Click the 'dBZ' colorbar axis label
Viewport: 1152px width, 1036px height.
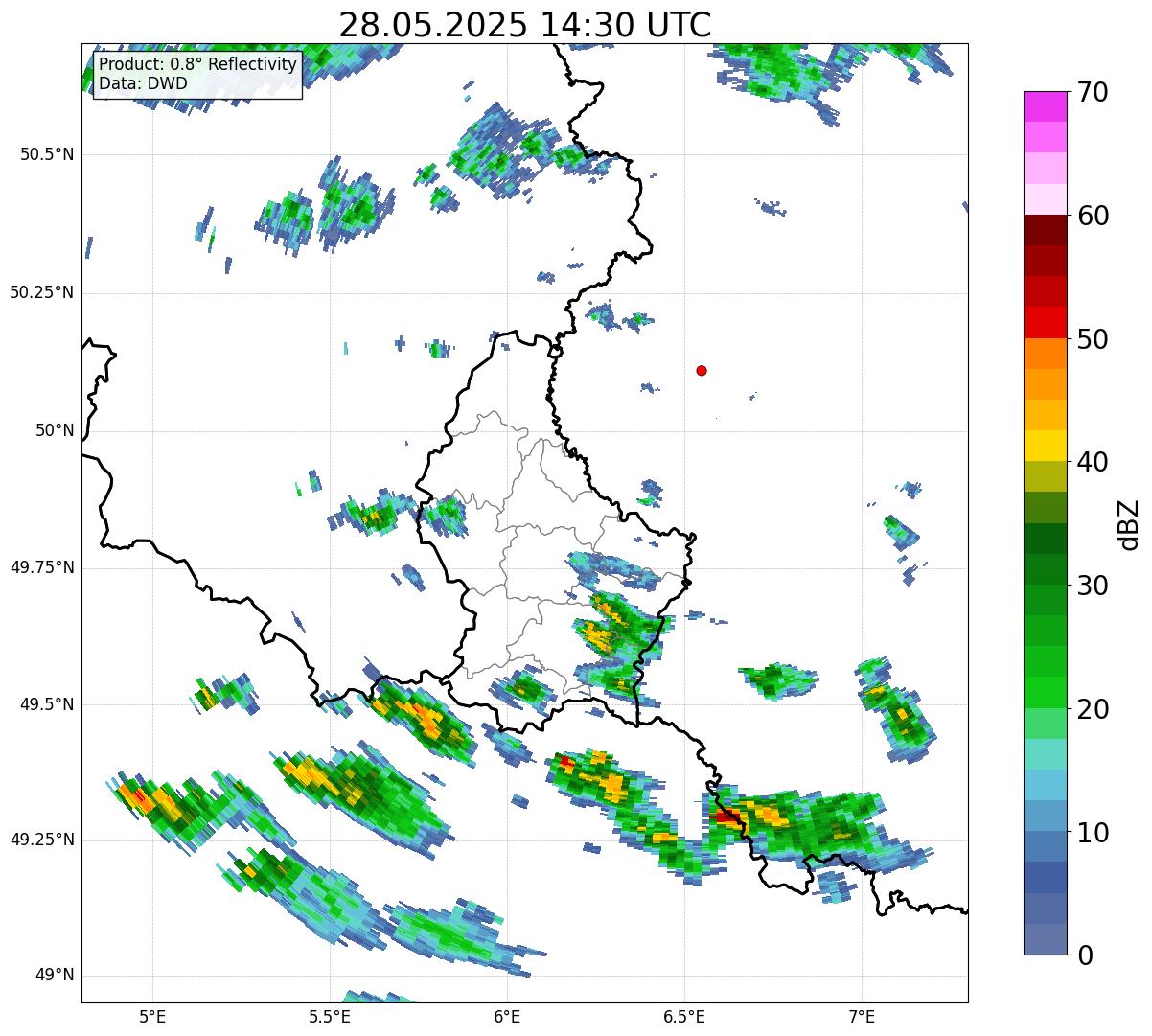pyautogui.click(x=1129, y=523)
